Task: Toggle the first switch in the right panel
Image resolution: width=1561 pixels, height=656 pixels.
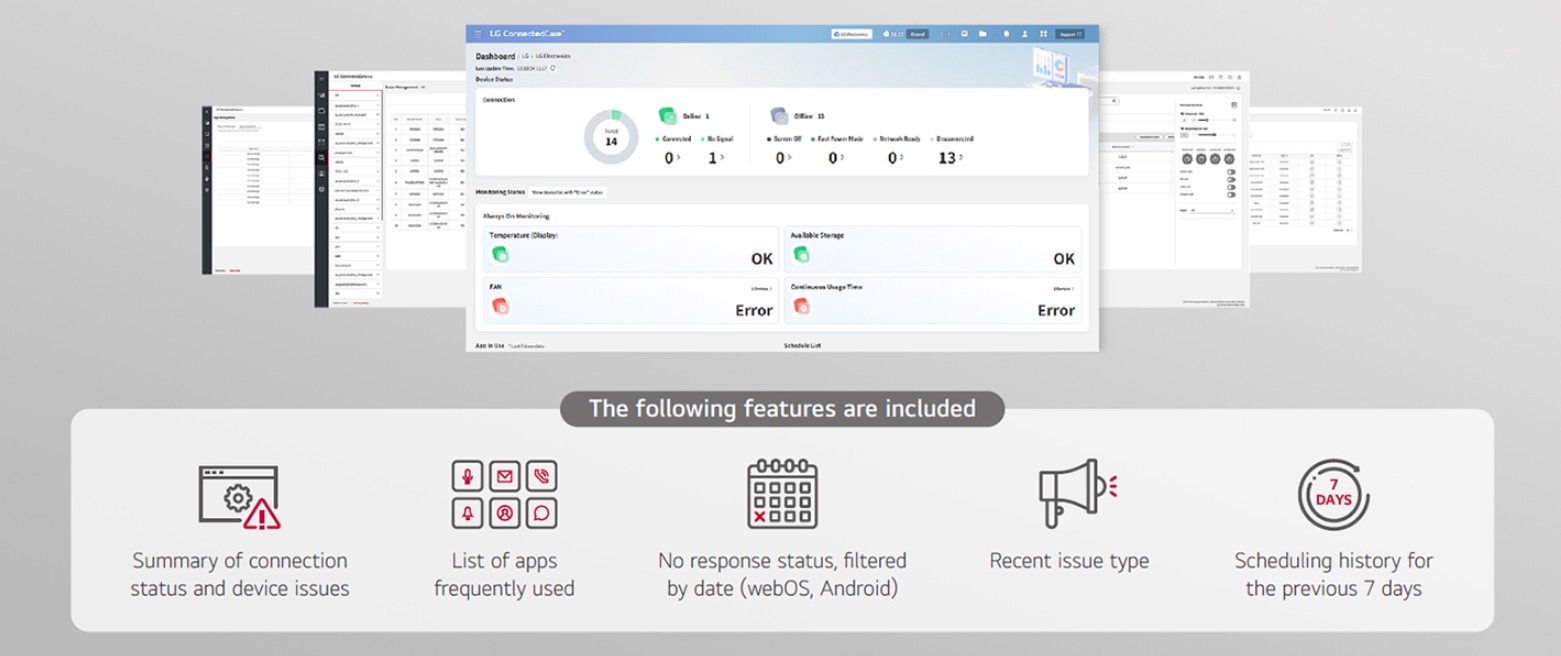Action: [1231, 172]
